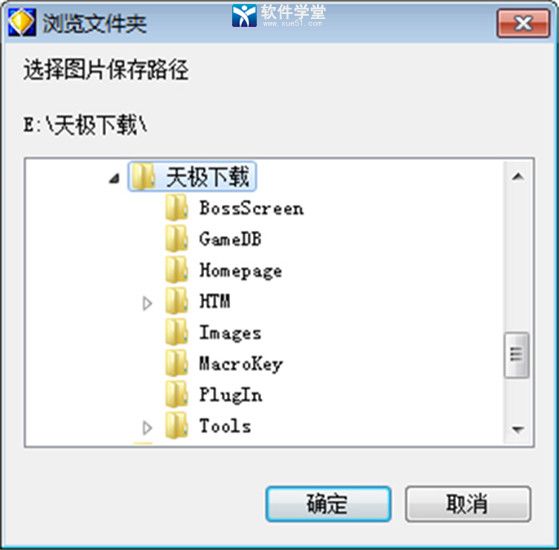
Task: Confirm with the 确定 button
Action: point(328,504)
